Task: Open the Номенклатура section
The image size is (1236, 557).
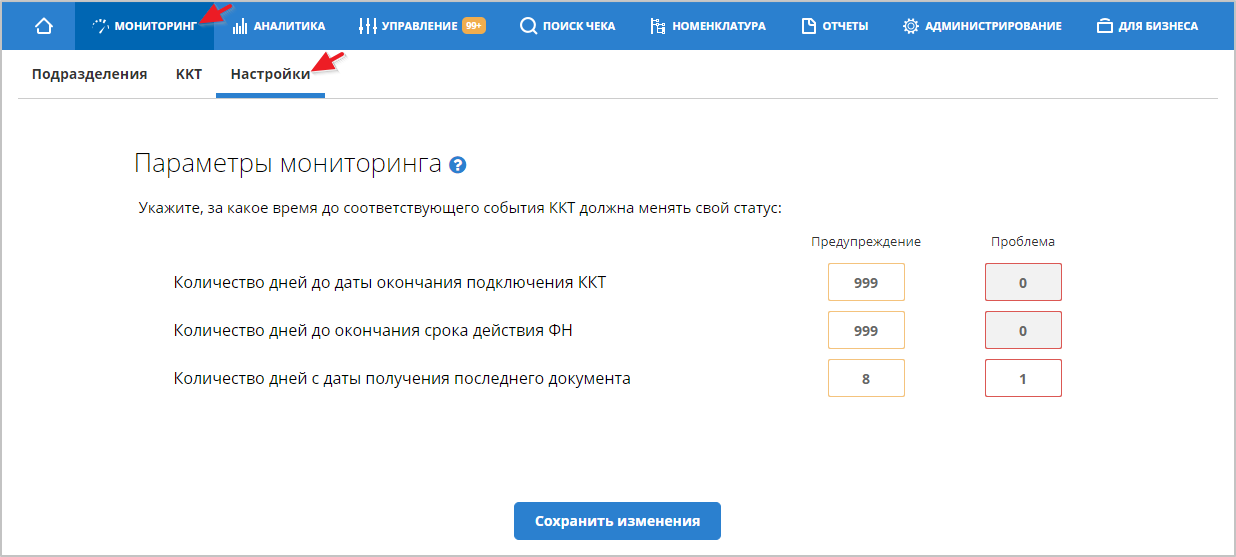Action: pos(707,26)
